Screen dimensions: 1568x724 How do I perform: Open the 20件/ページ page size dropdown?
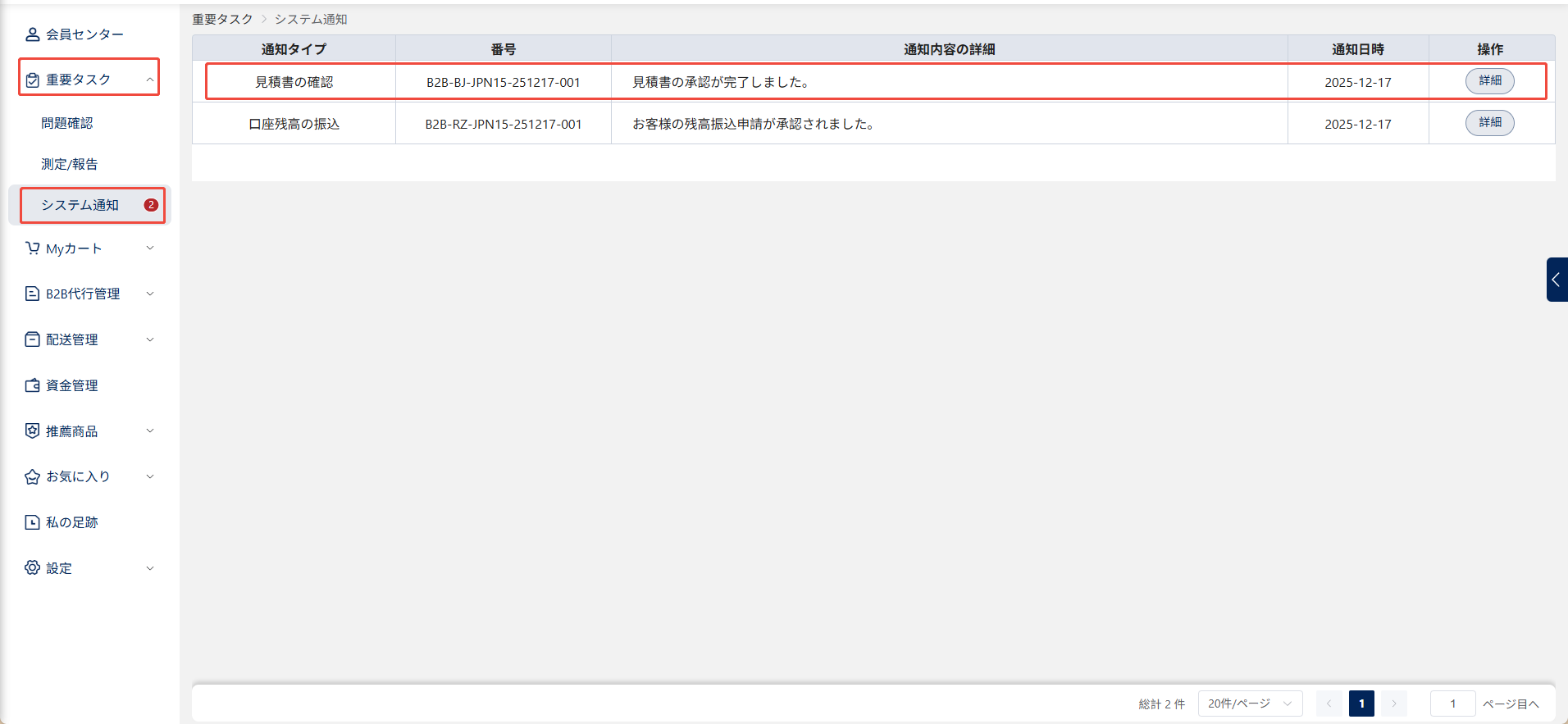pyautogui.click(x=1250, y=704)
